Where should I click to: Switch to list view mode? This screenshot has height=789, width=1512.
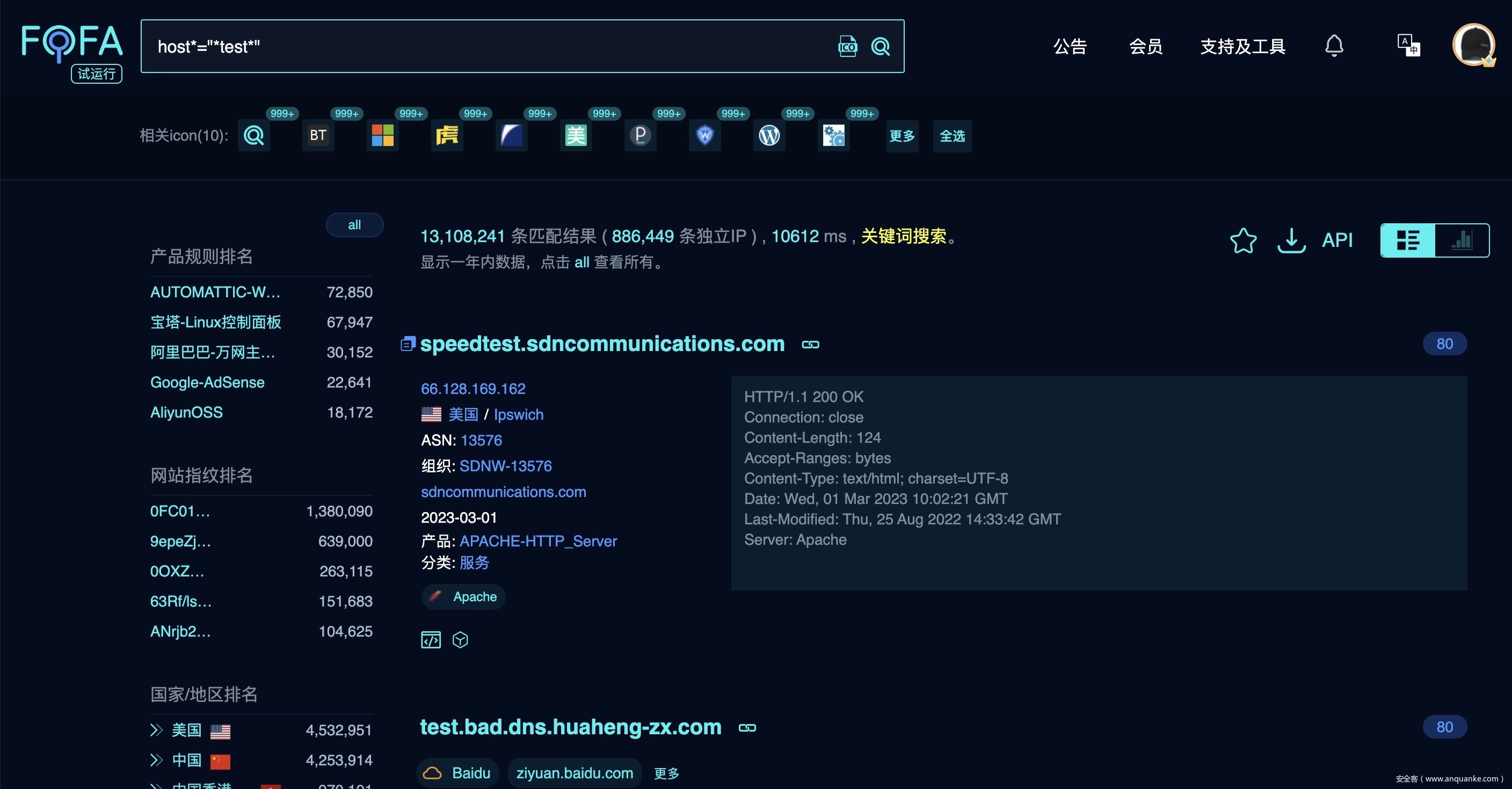pyautogui.click(x=1407, y=240)
